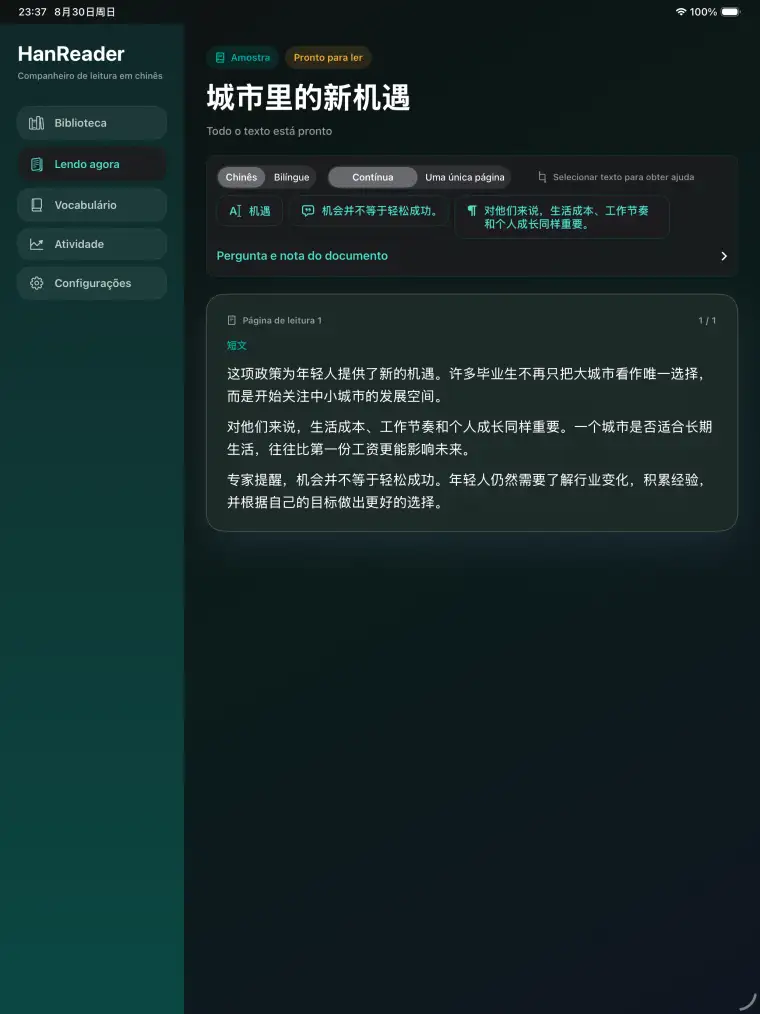
Task: Click the Configurações gear icon
Action: coord(37,283)
